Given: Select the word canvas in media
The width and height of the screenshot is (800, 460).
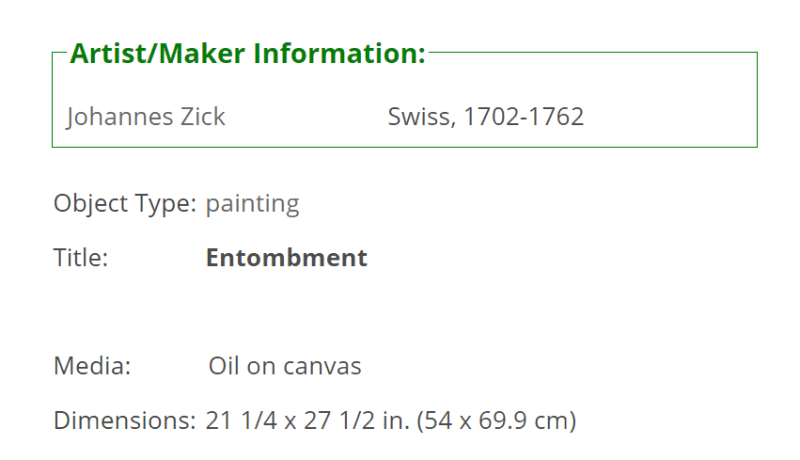Looking at the screenshot, I should pyautogui.click(x=322, y=367).
